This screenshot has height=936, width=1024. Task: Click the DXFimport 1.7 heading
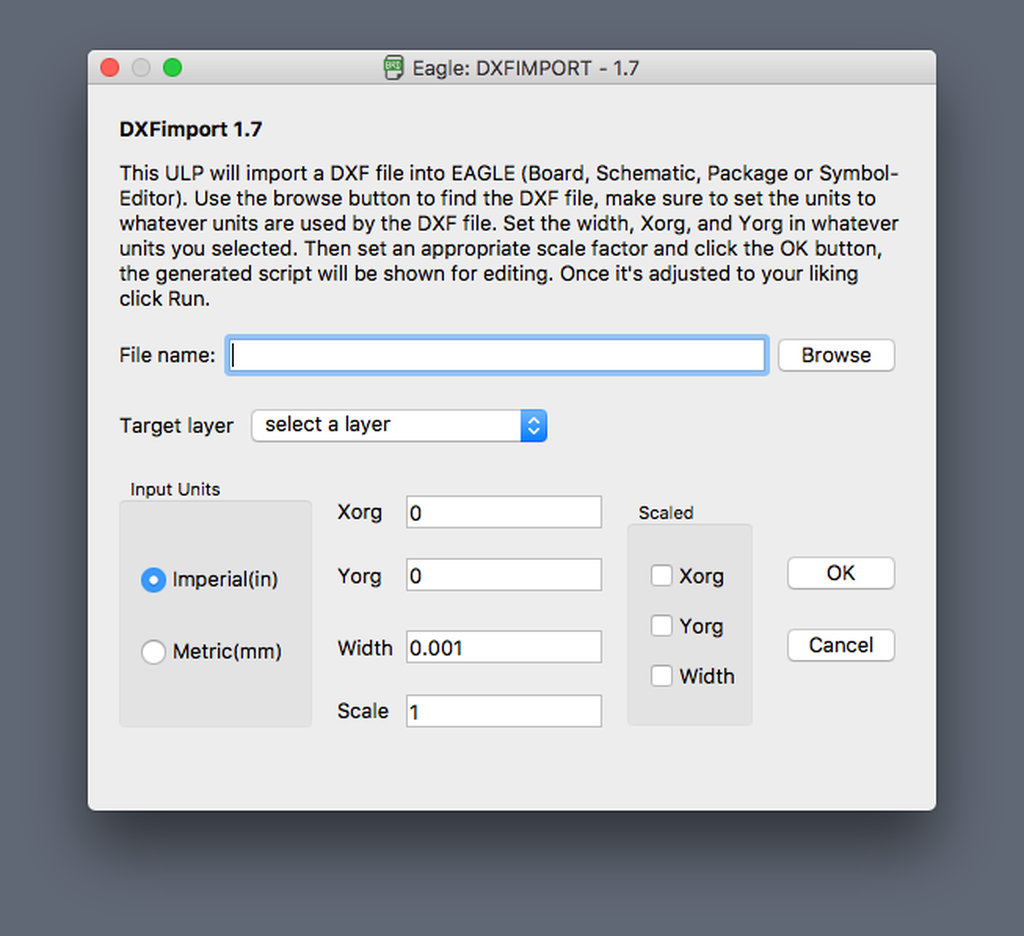click(x=191, y=129)
